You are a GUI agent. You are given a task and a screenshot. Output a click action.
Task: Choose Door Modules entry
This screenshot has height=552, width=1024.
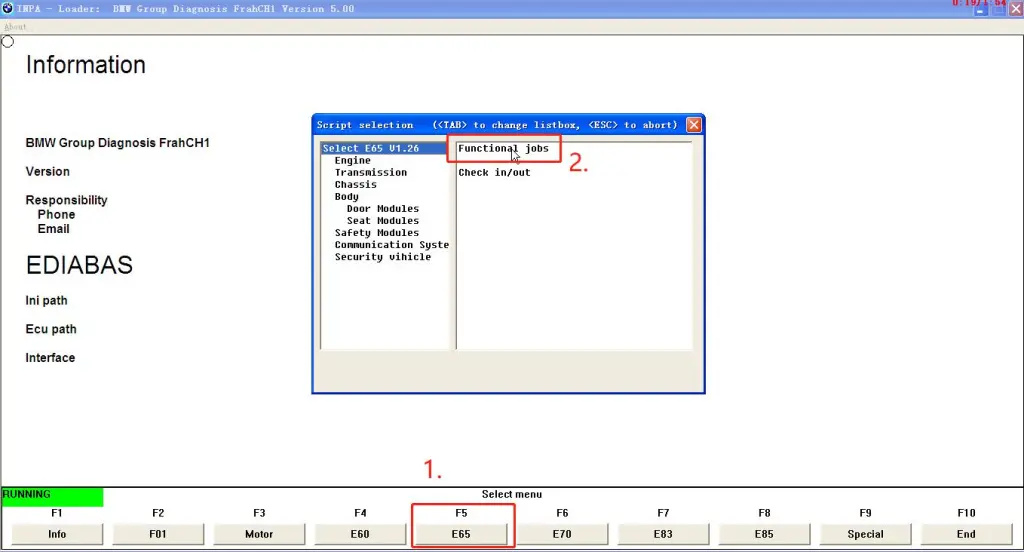click(383, 208)
